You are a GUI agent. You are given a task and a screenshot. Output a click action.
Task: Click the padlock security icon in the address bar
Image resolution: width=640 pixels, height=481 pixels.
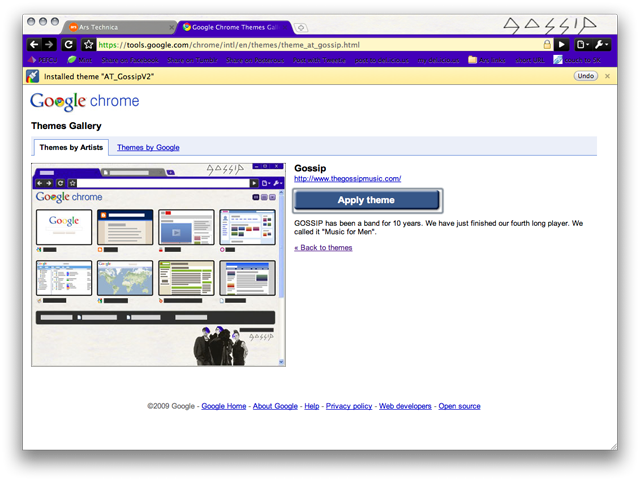pyautogui.click(x=547, y=45)
